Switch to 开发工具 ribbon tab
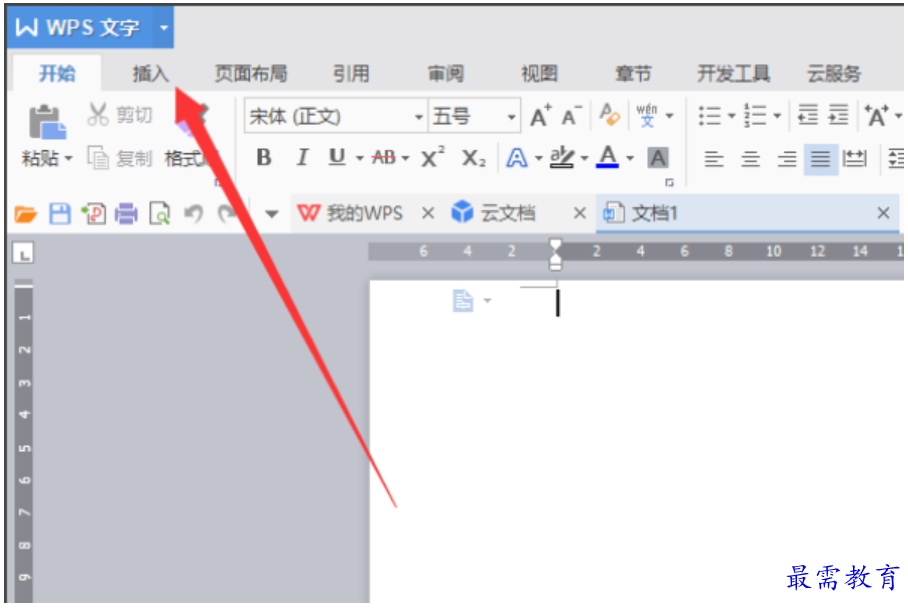 (733, 74)
